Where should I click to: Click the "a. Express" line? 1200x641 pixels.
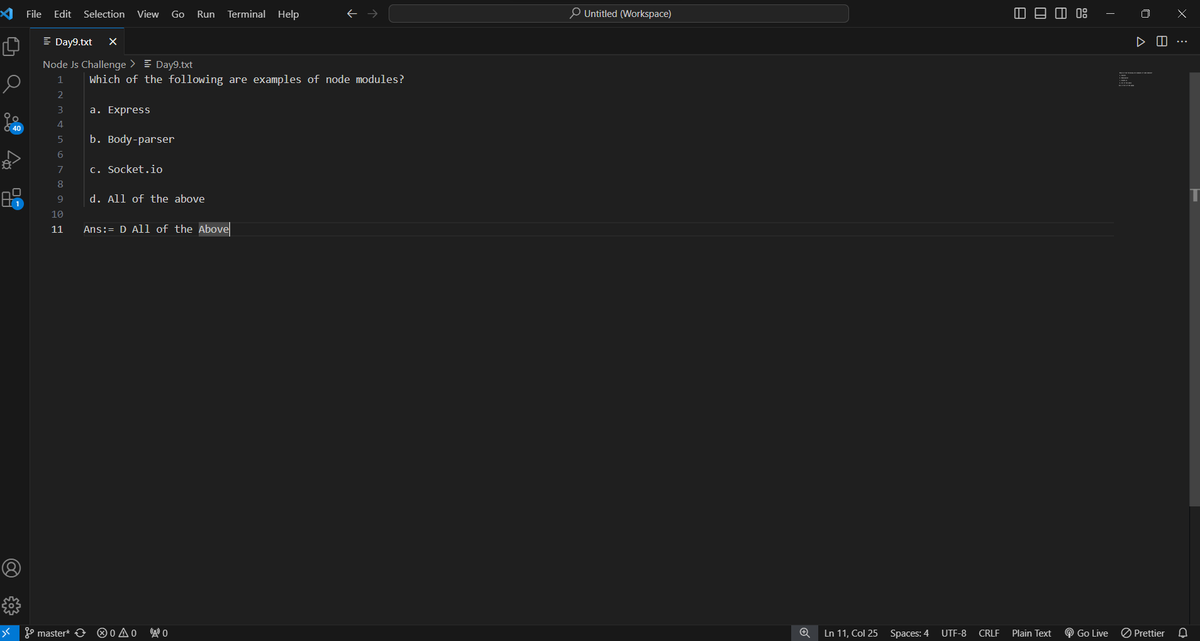(120, 109)
